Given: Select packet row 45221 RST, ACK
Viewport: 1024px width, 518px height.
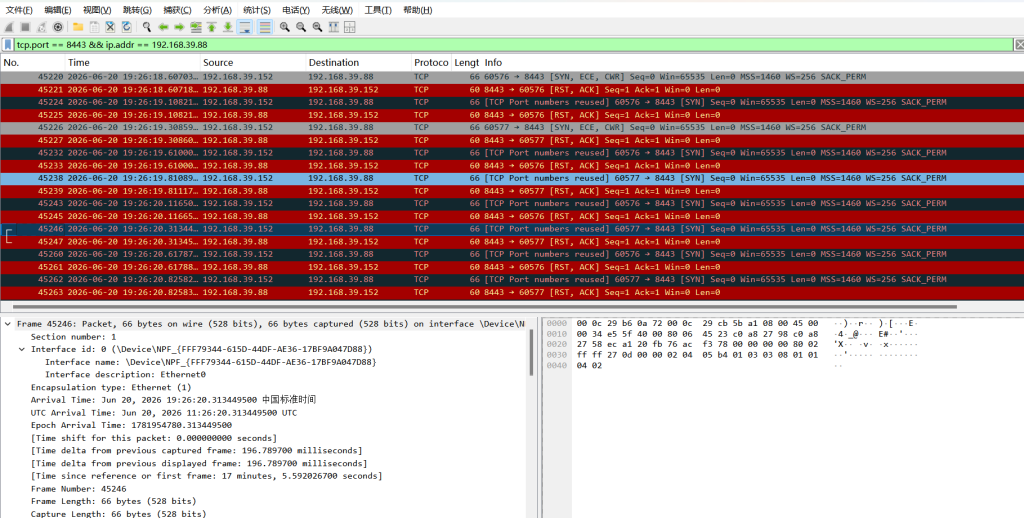Looking at the screenshot, I should click(x=512, y=89).
